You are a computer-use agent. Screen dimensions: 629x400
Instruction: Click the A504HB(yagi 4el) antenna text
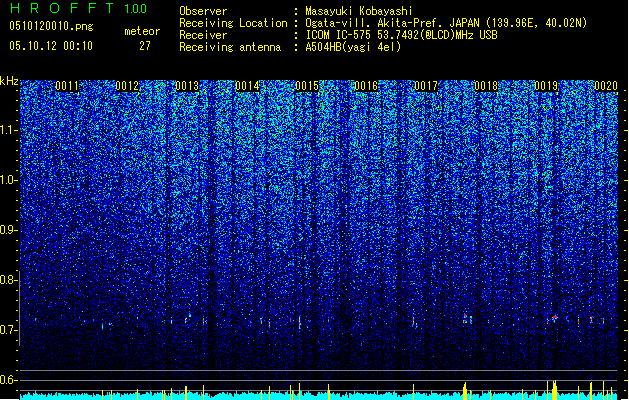tap(353, 47)
